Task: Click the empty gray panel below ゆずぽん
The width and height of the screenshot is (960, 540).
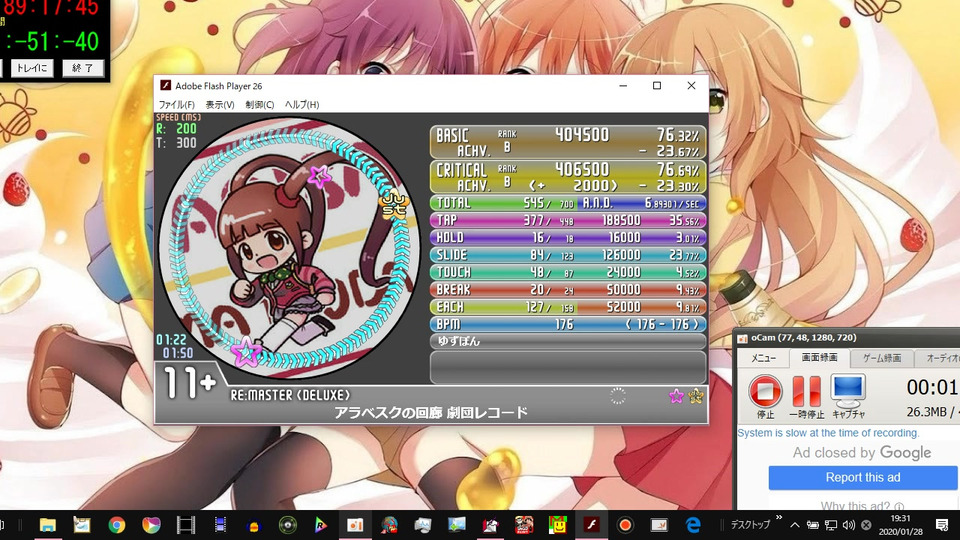Action: [568, 367]
